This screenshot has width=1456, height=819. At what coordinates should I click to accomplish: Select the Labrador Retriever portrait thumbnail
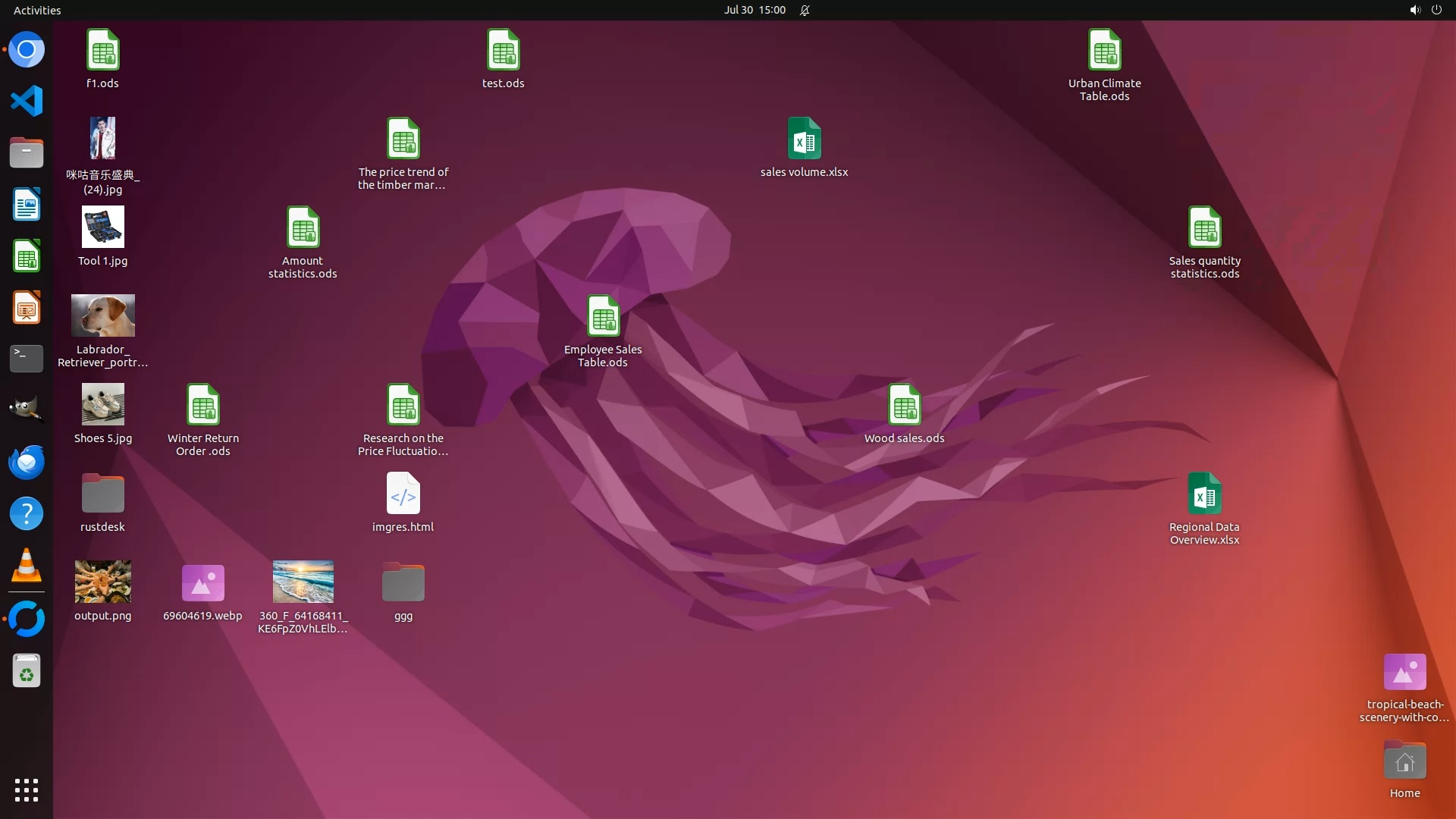(103, 316)
